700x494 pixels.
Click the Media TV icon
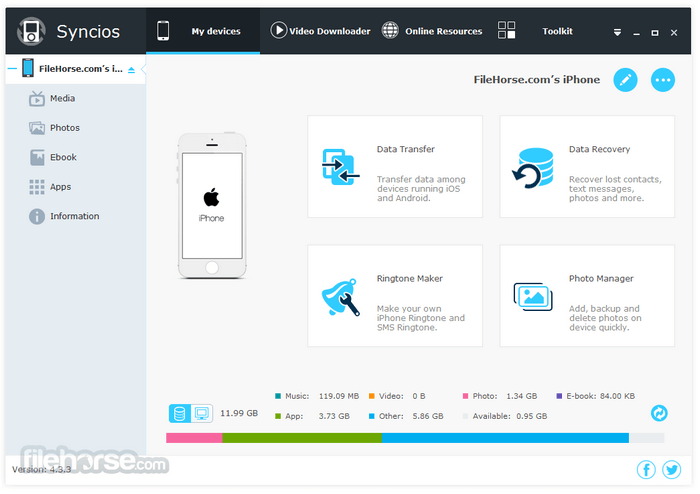click(37, 99)
